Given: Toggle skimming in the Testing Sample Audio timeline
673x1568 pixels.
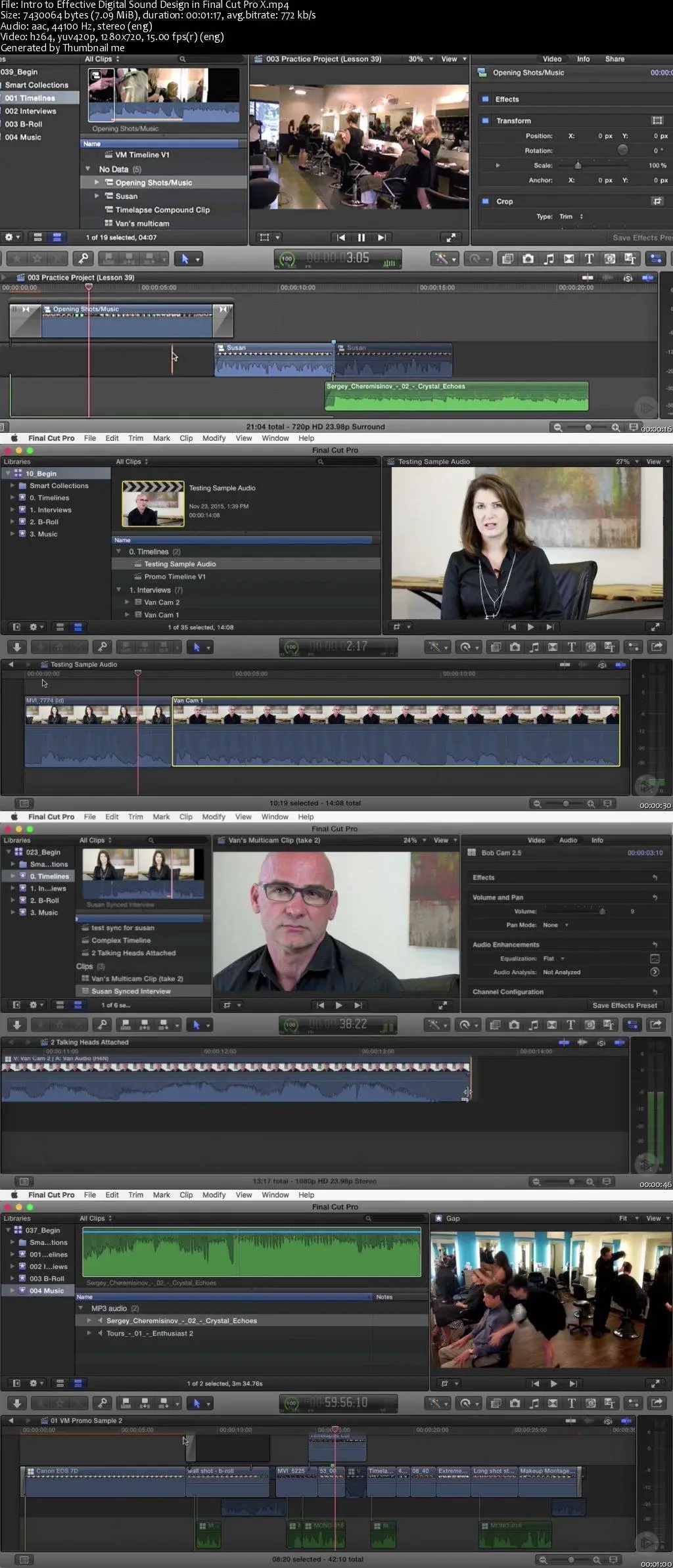Looking at the screenshot, I should click(565, 665).
